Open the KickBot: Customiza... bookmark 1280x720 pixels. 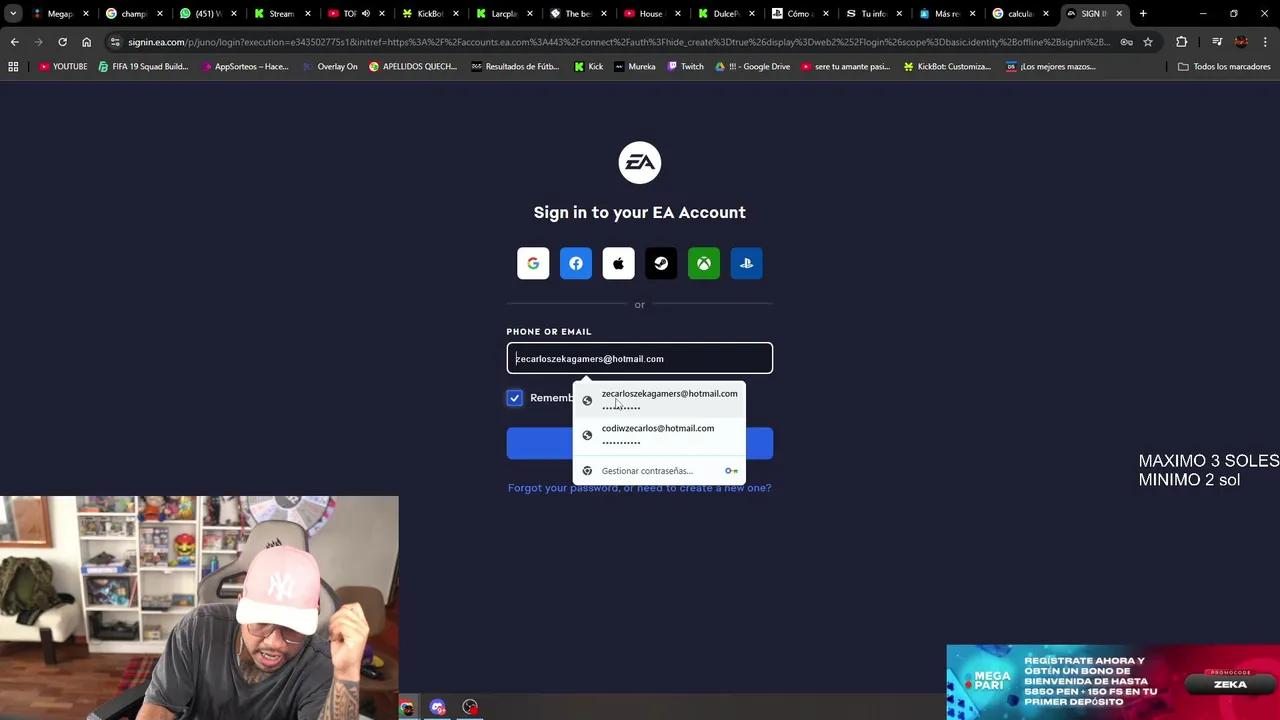click(947, 66)
